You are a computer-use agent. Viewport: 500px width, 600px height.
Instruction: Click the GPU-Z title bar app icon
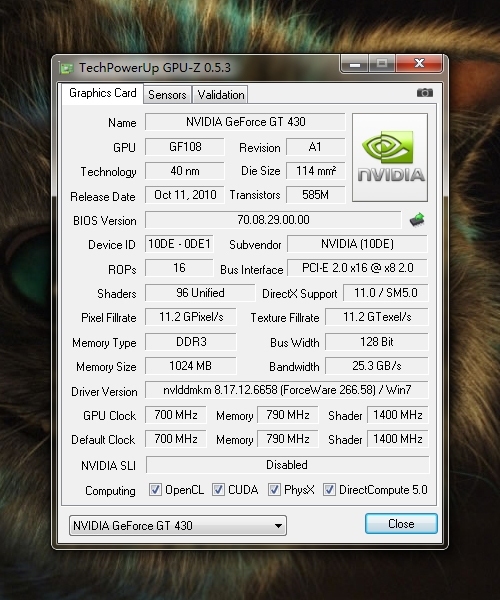tap(66, 68)
